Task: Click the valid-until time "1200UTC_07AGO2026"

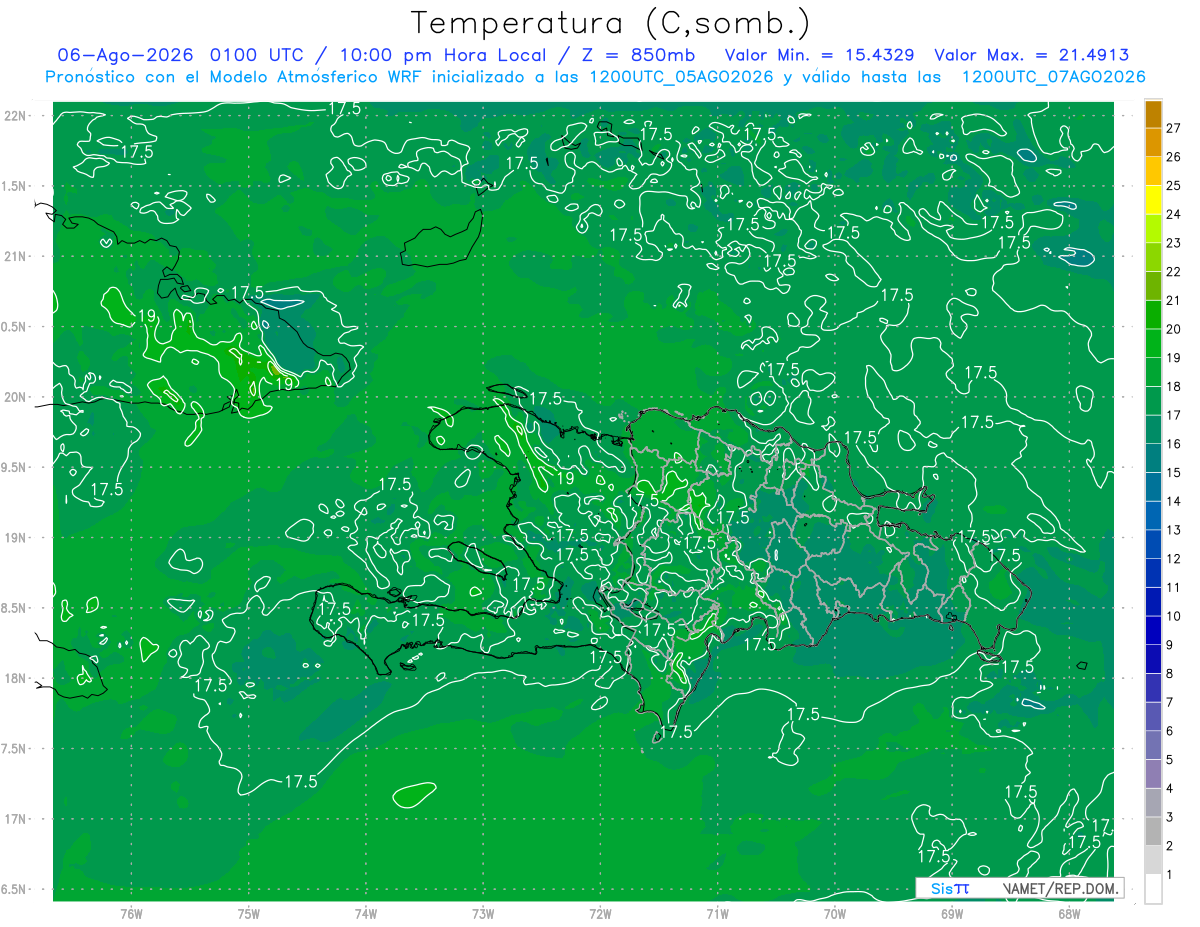Action: pyautogui.click(x=1053, y=77)
